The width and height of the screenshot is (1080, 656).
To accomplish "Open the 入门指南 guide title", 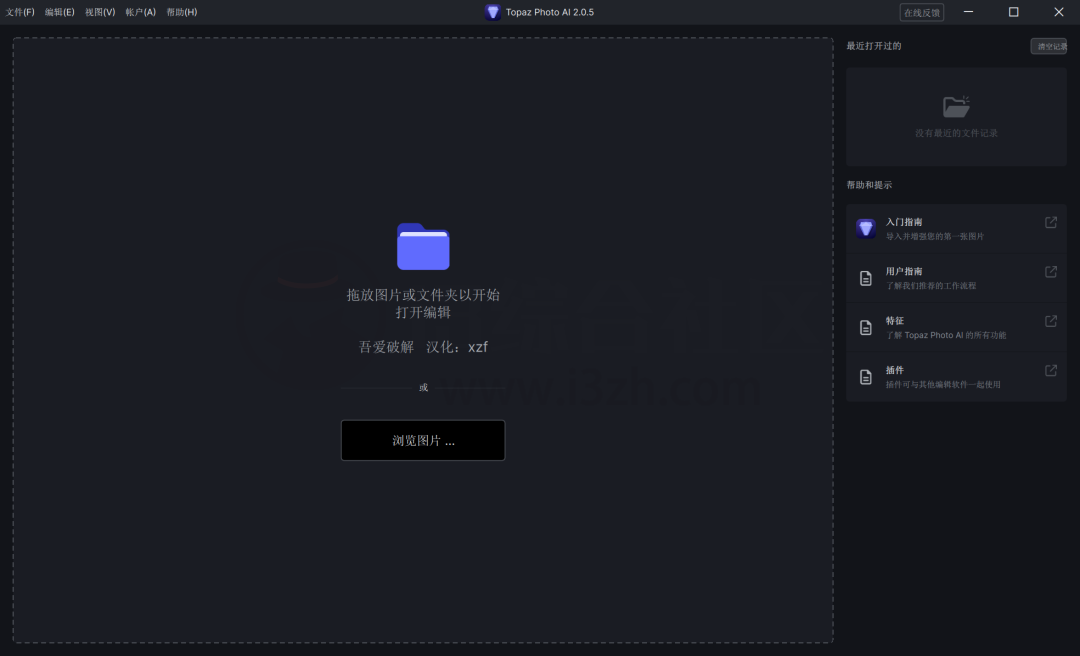I will (x=904, y=222).
